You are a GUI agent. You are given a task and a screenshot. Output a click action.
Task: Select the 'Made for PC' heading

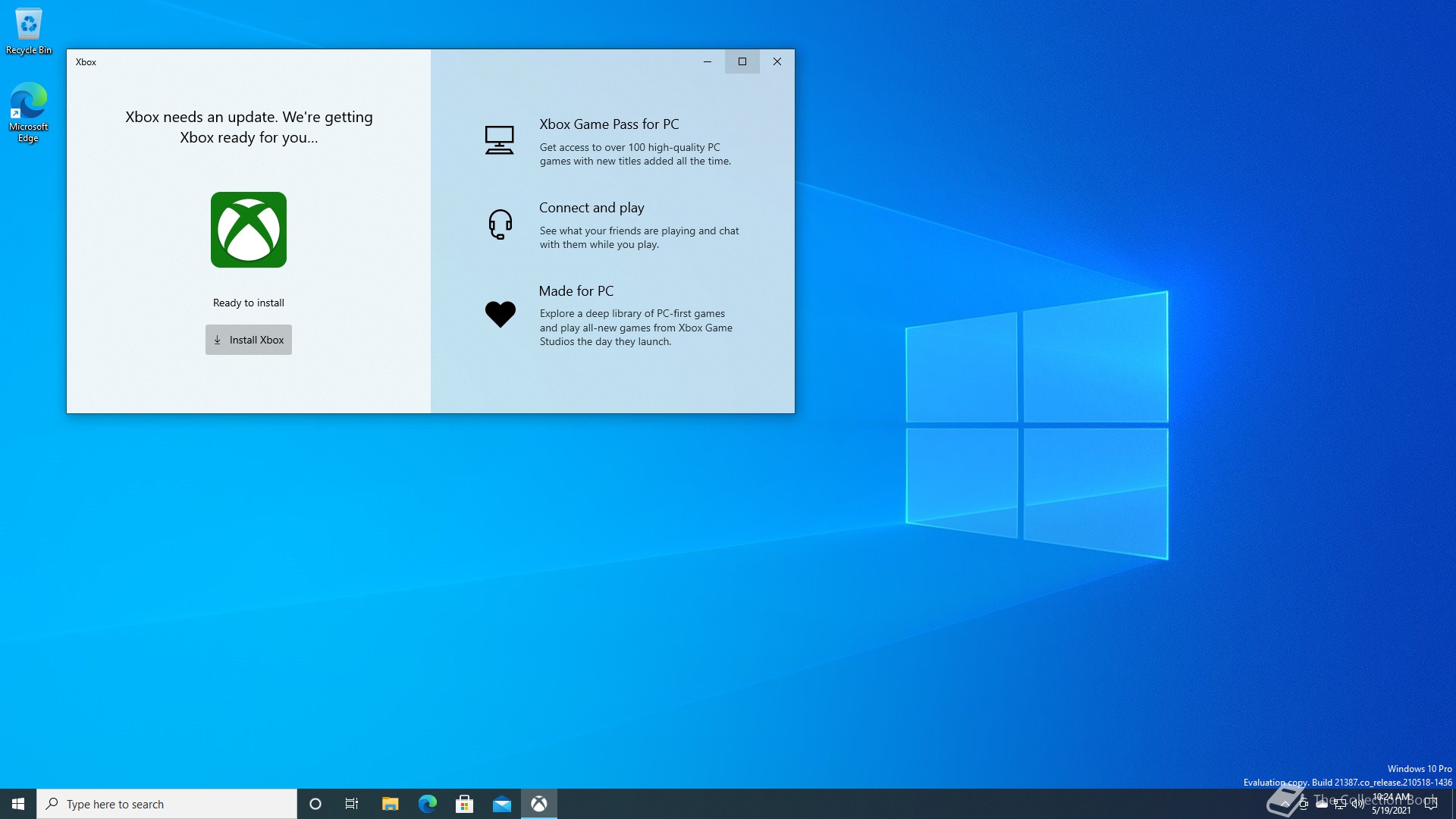click(x=576, y=291)
